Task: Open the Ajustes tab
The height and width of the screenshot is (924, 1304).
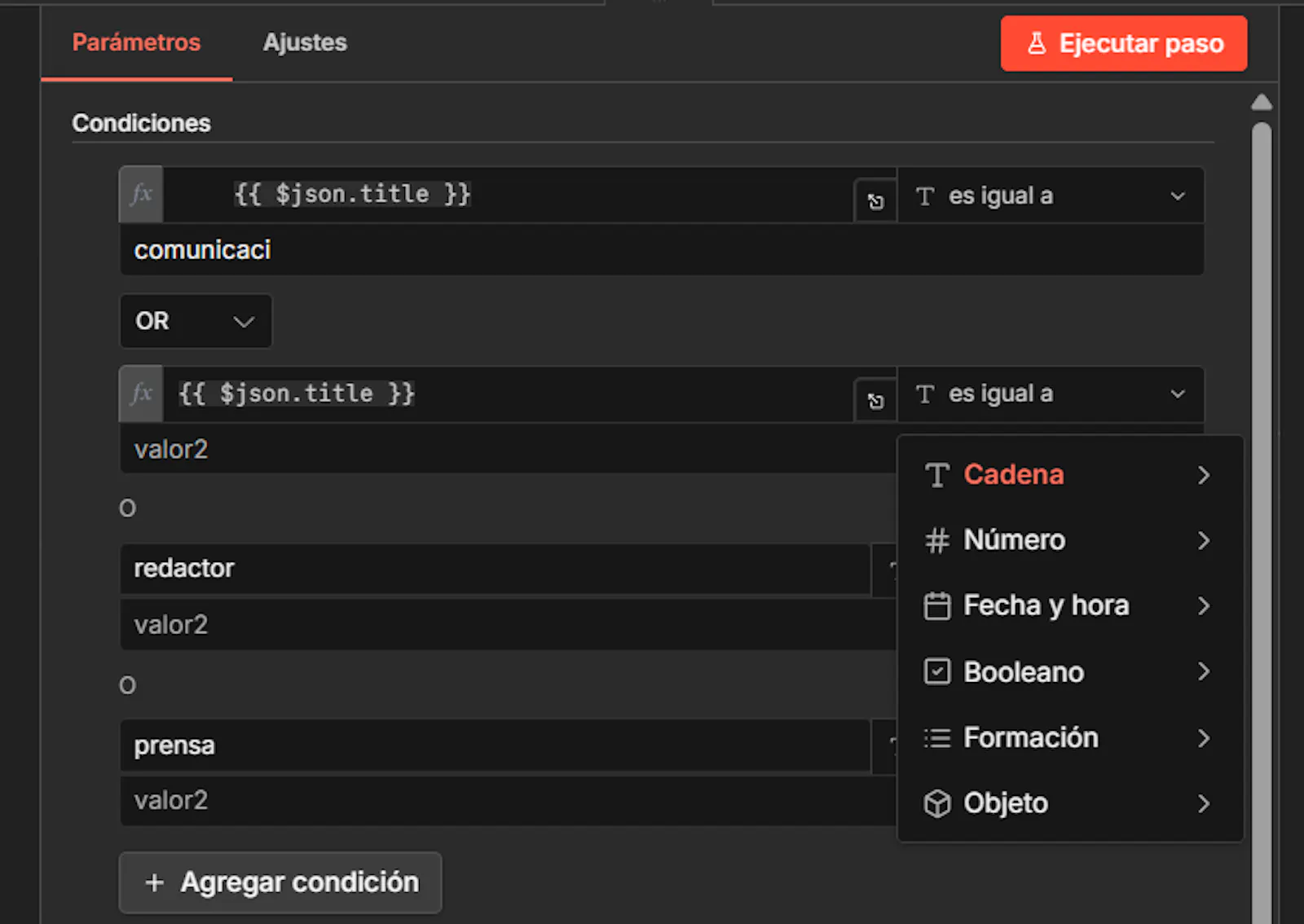Action: [305, 42]
